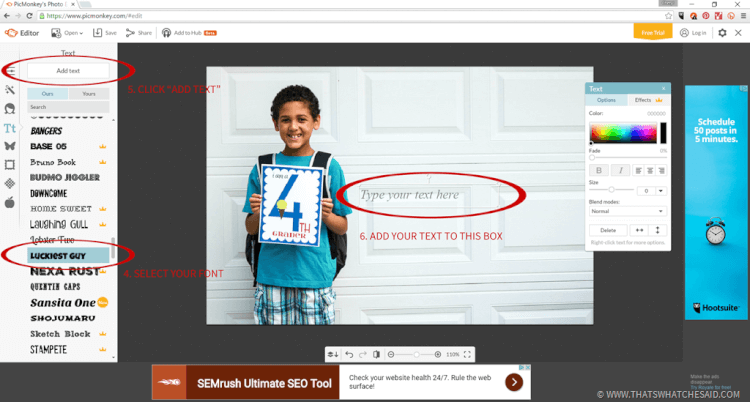
Task: Reload the browser page
Action: (29, 16)
